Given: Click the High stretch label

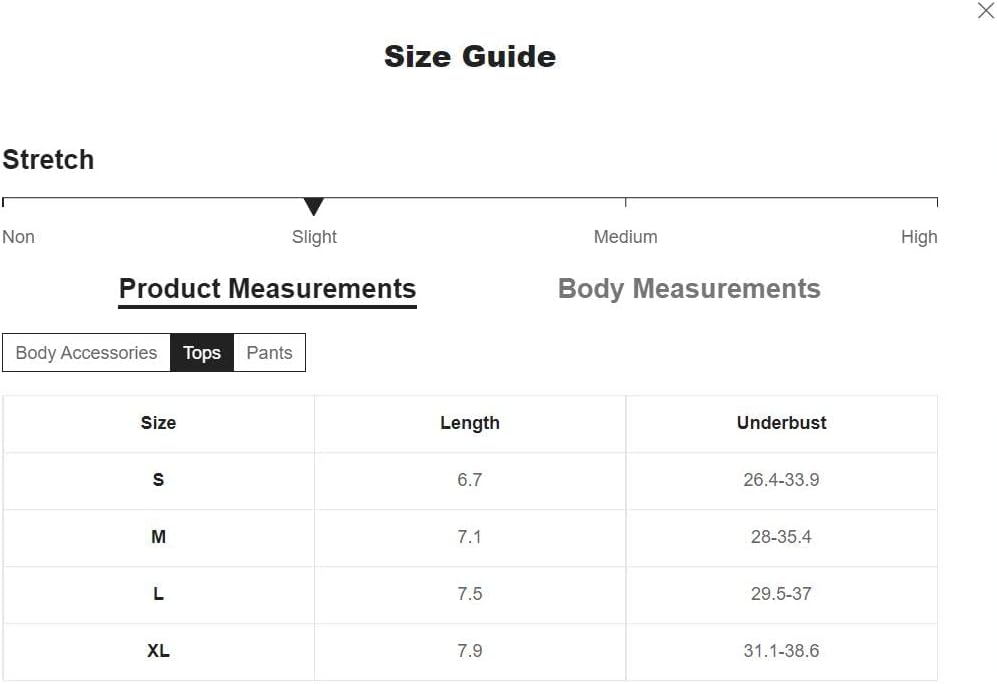Looking at the screenshot, I should point(918,237).
